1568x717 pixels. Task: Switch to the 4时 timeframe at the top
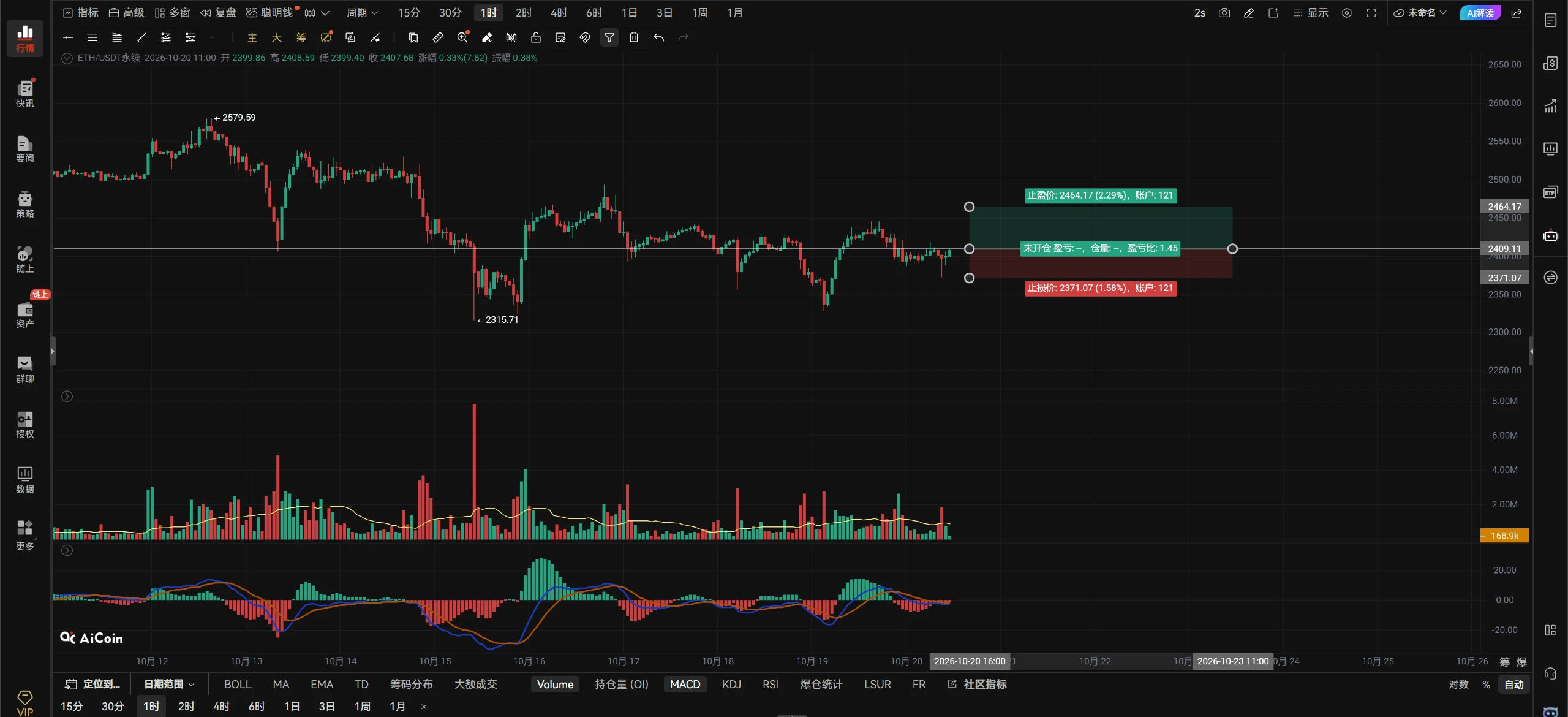tap(559, 13)
